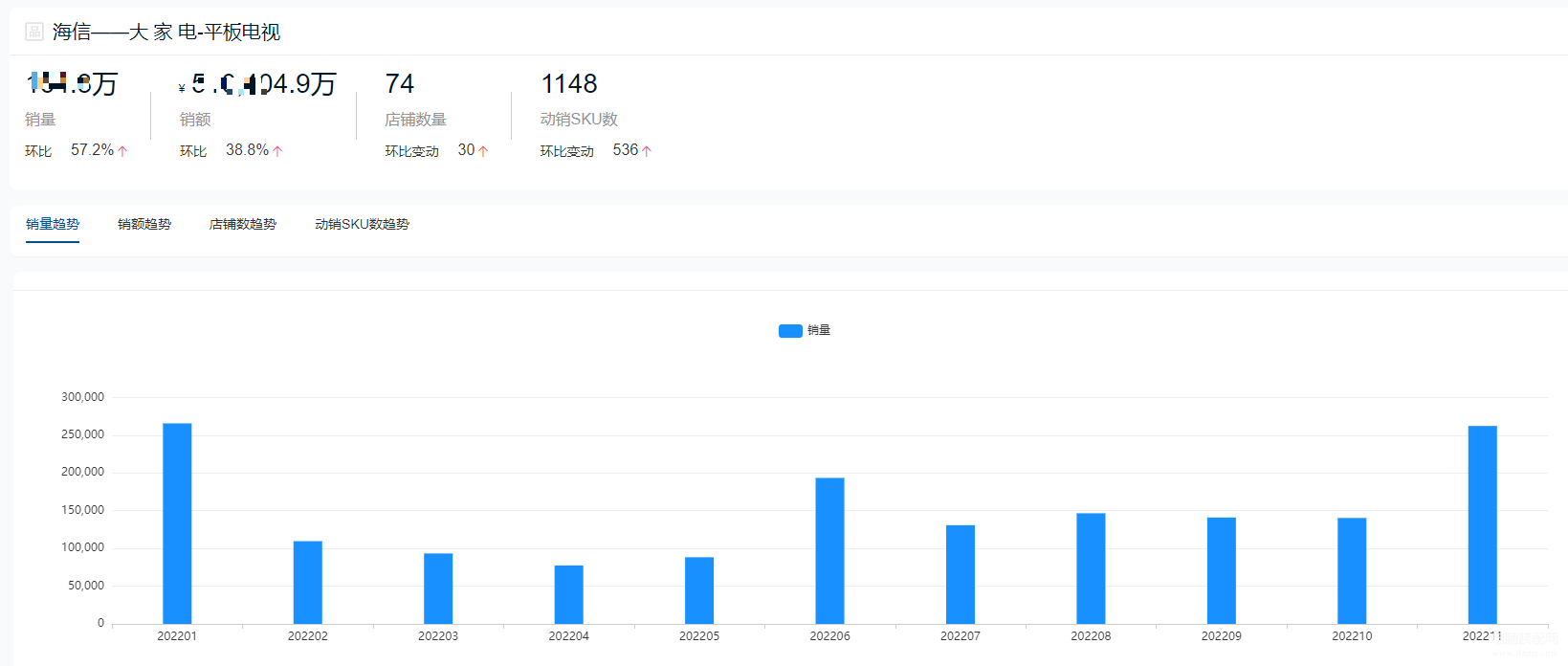The width and height of the screenshot is (1568, 666).
Task: Click the up arrow next to 57.2%
Action: (122, 151)
